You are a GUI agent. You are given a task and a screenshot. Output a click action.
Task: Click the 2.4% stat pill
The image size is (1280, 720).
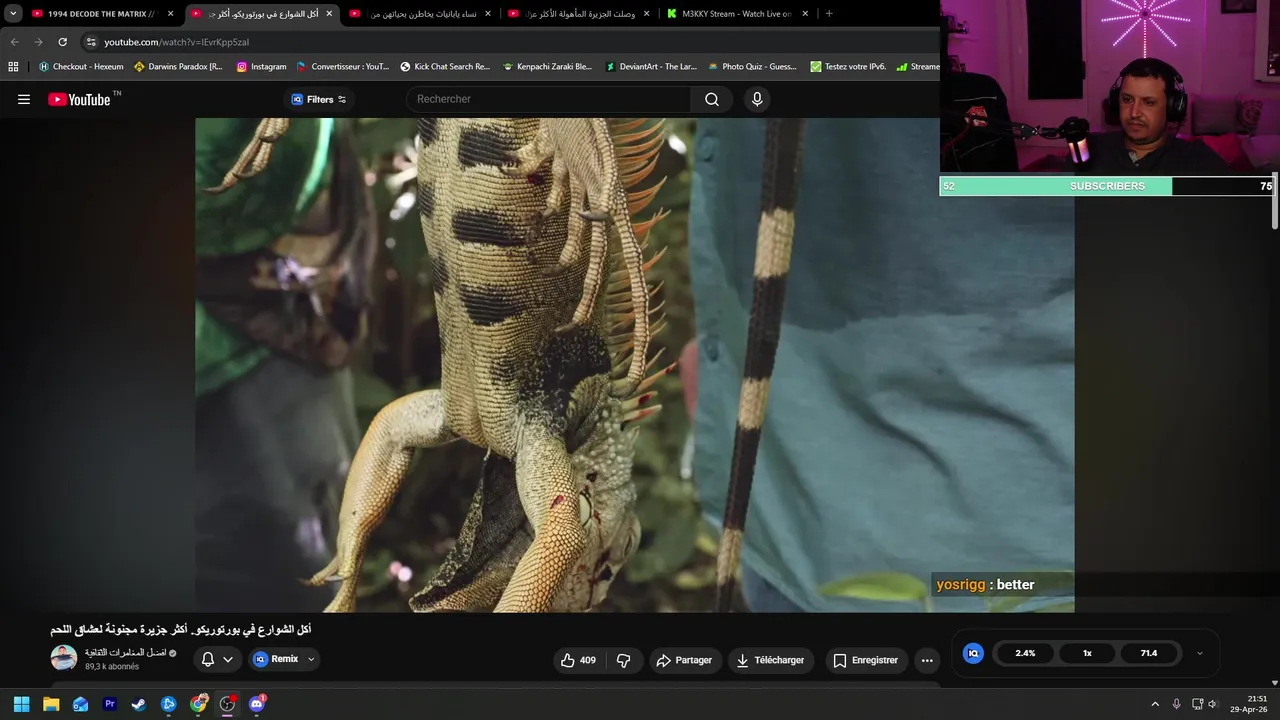1025,653
